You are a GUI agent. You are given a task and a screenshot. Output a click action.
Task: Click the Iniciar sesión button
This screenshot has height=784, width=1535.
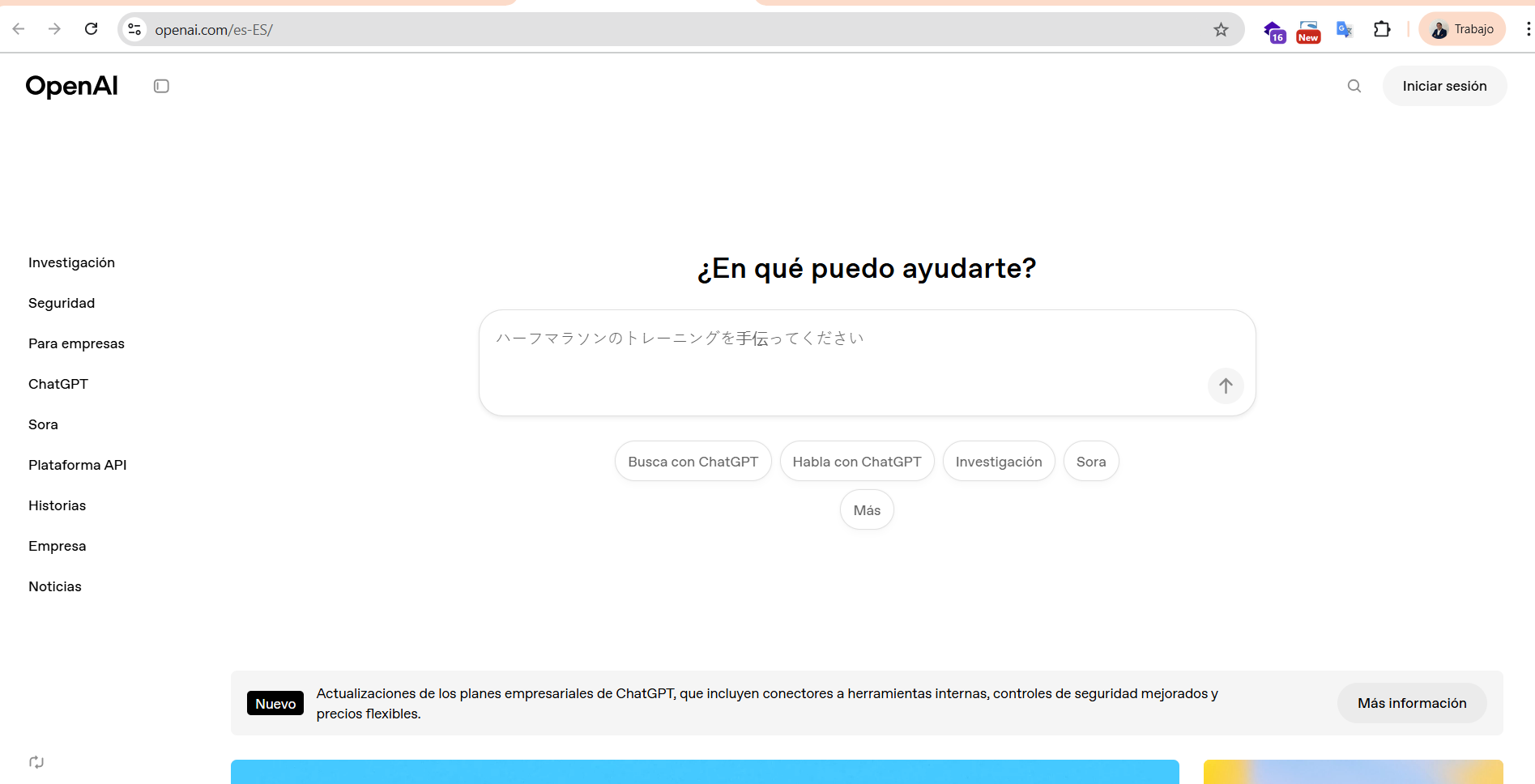(x=1444, y=86)
